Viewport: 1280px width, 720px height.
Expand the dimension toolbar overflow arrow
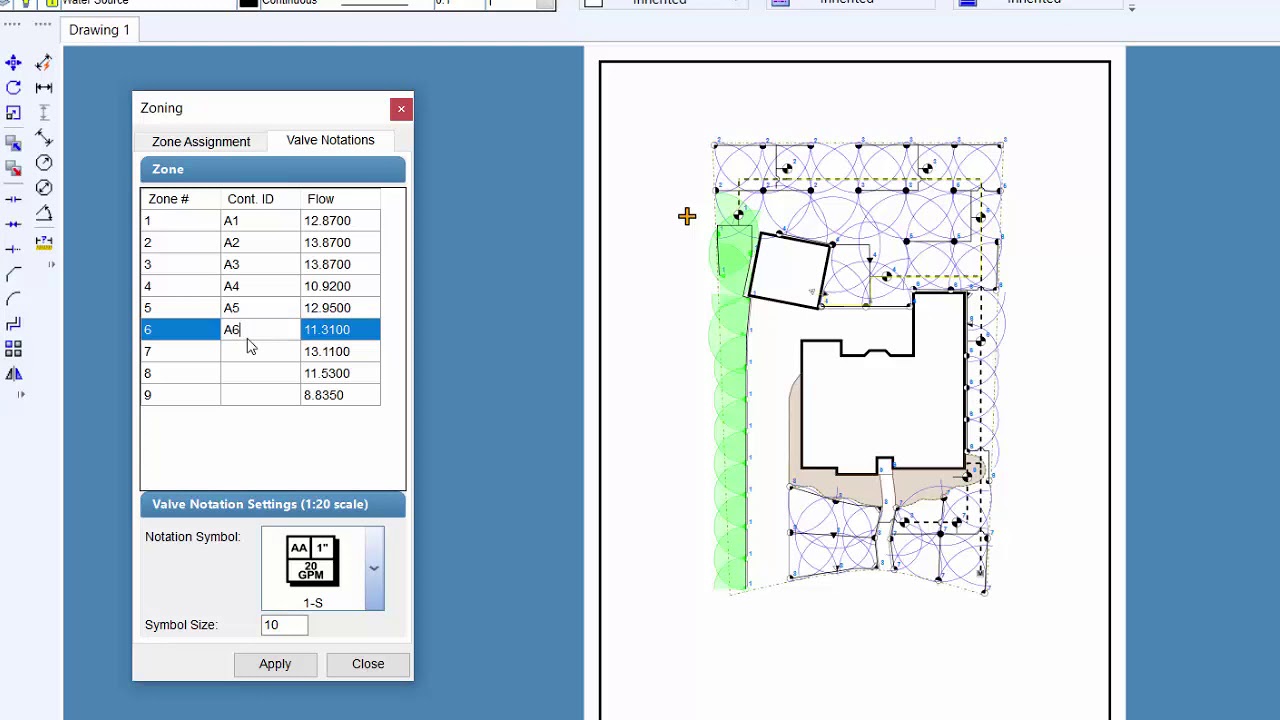pos(51,265)
